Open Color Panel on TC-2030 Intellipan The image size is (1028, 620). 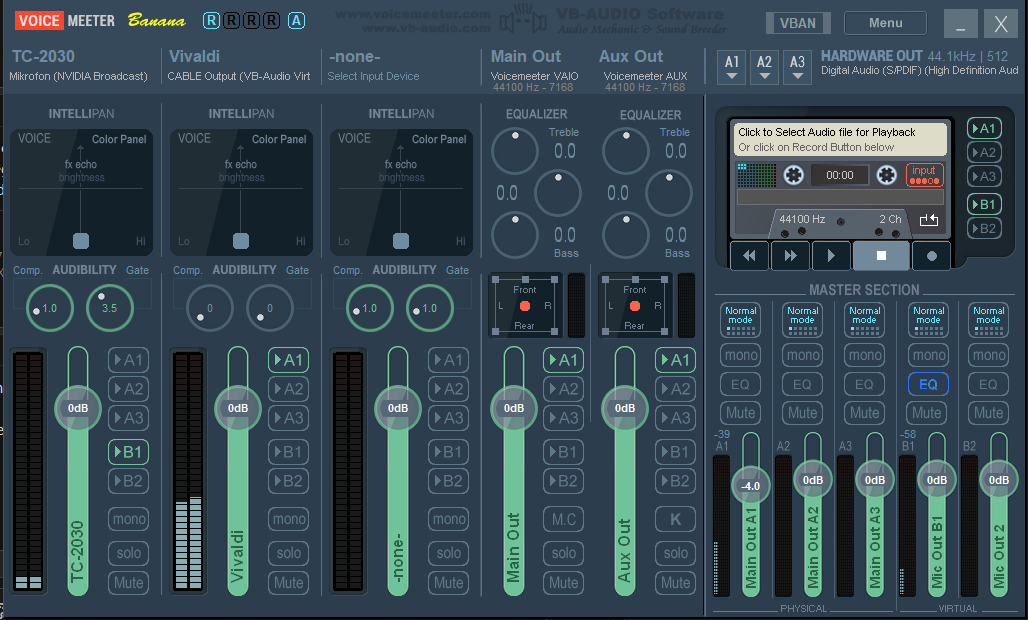[x=119, y=139]
